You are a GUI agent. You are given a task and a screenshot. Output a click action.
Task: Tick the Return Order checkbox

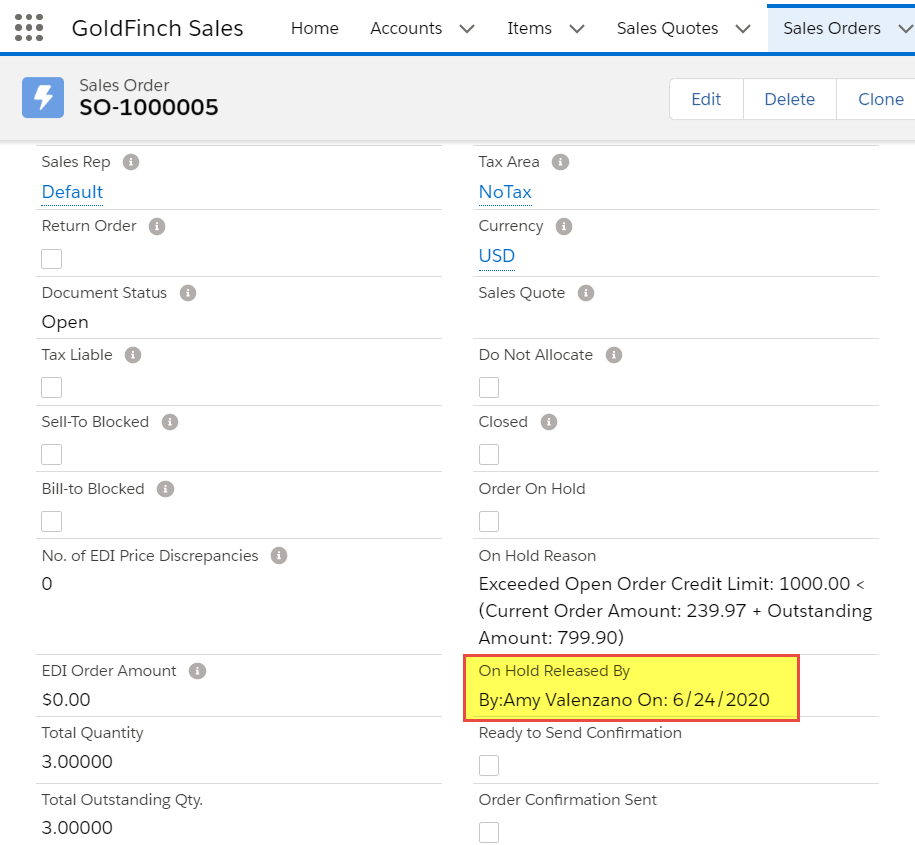tap(51, 259)
